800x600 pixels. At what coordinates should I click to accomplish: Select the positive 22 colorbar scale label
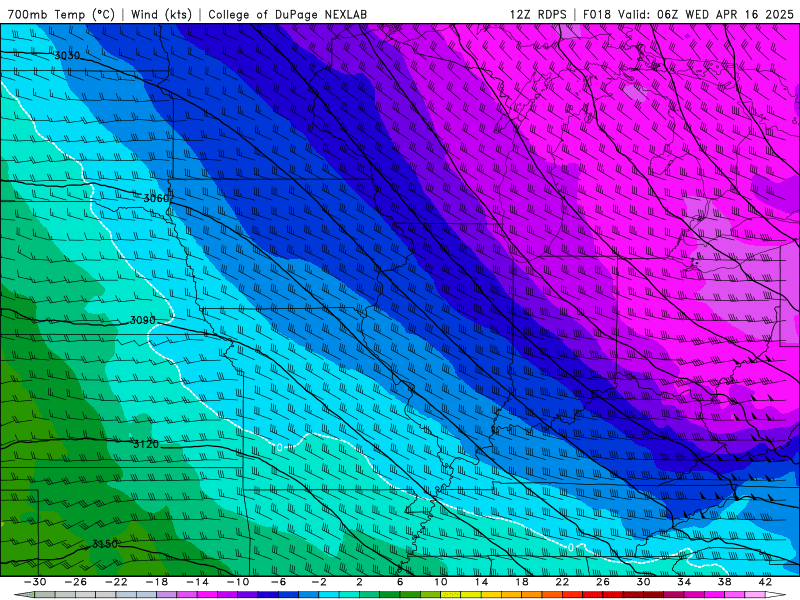pyautogui.click(x=562, y=582)
